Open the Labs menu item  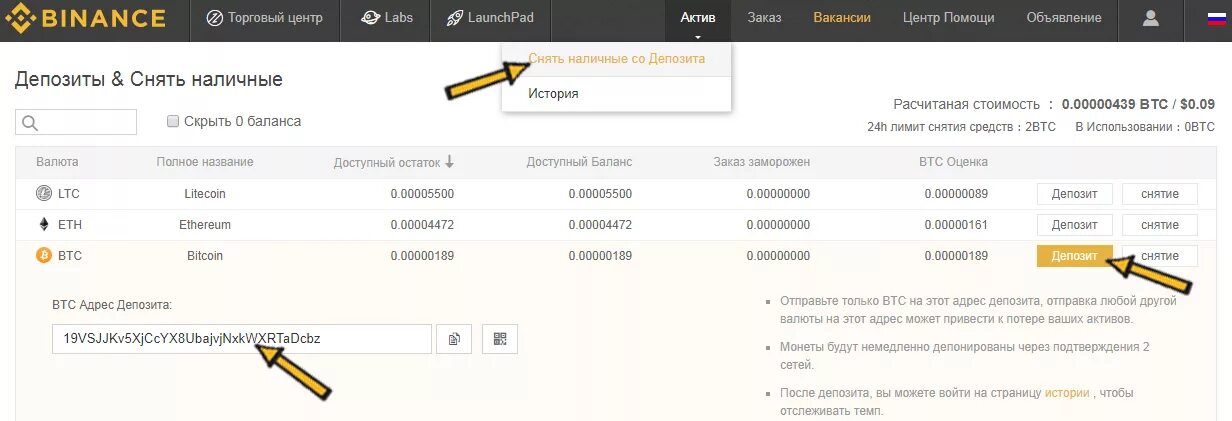385,18
